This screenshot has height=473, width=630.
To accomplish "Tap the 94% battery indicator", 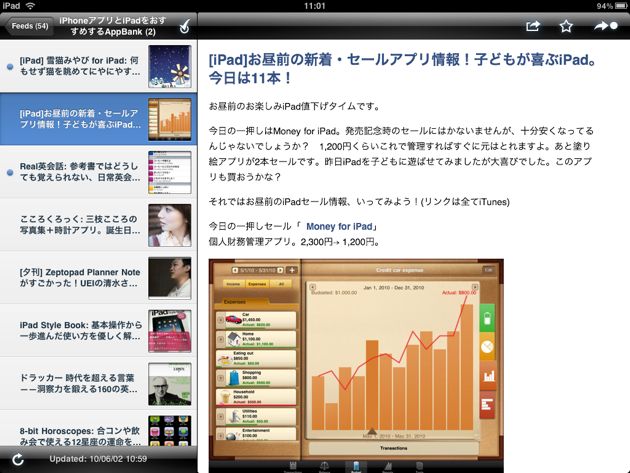I will coord(612,6).
